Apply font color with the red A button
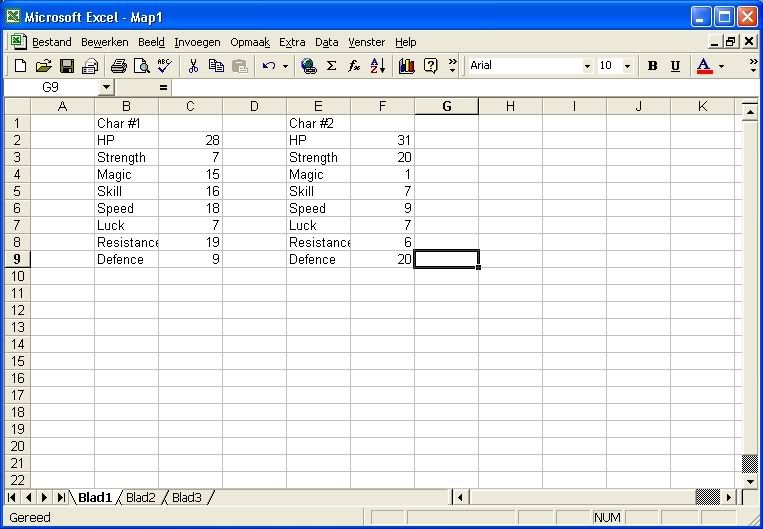 pos(704,66)
